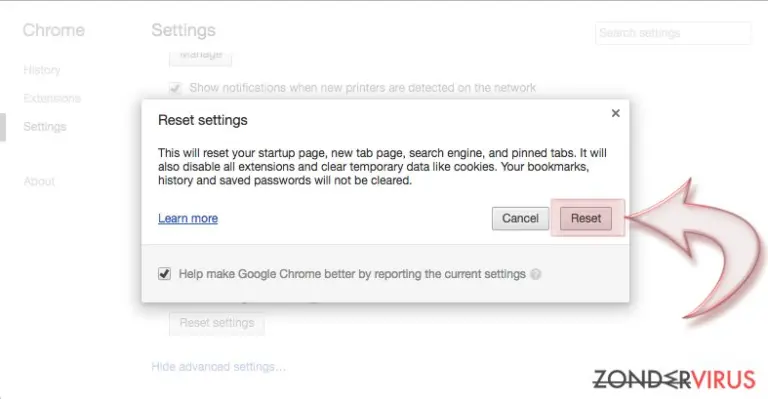Open the Learn more link
Screen dimensions: 768x399
point(188,218)
